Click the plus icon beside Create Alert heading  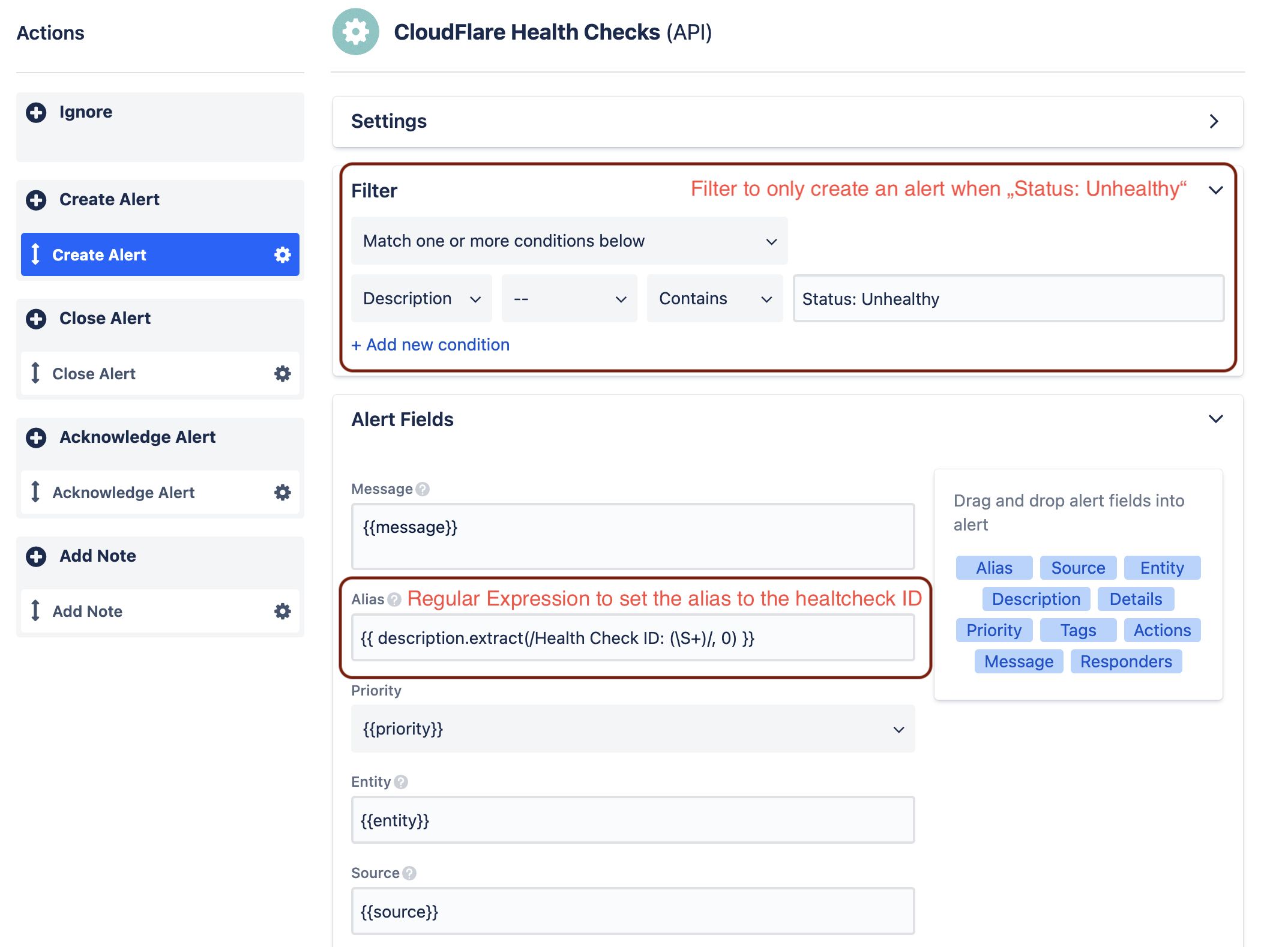36,200
